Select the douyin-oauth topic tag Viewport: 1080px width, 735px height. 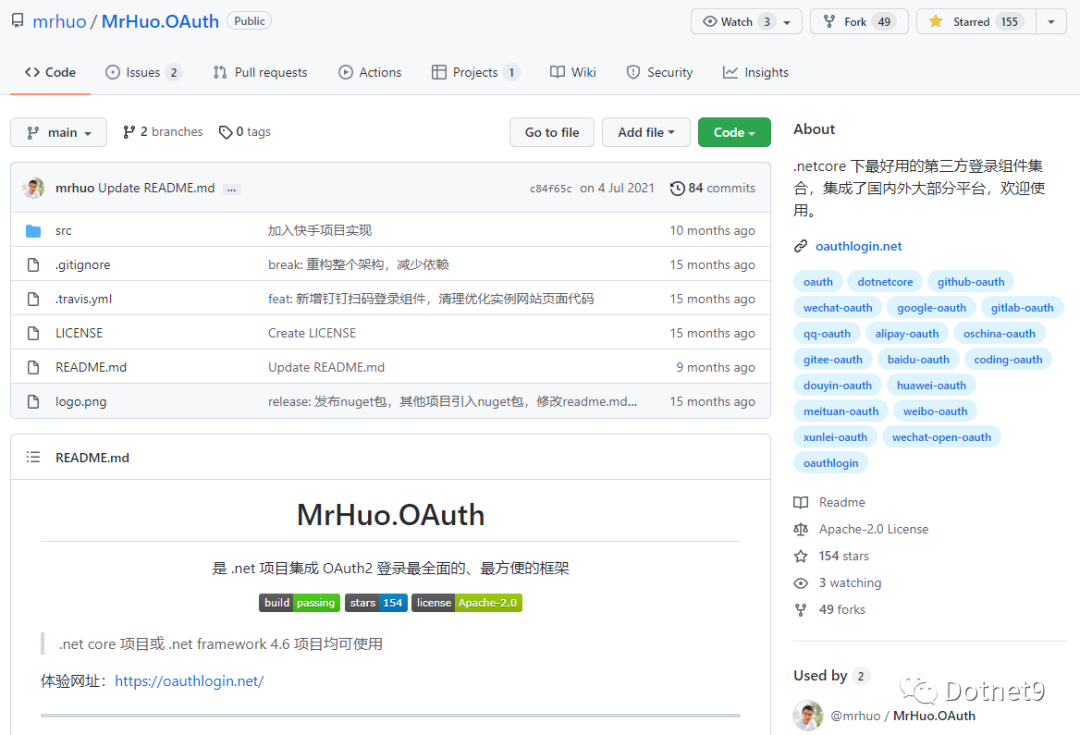coord(838,386)
